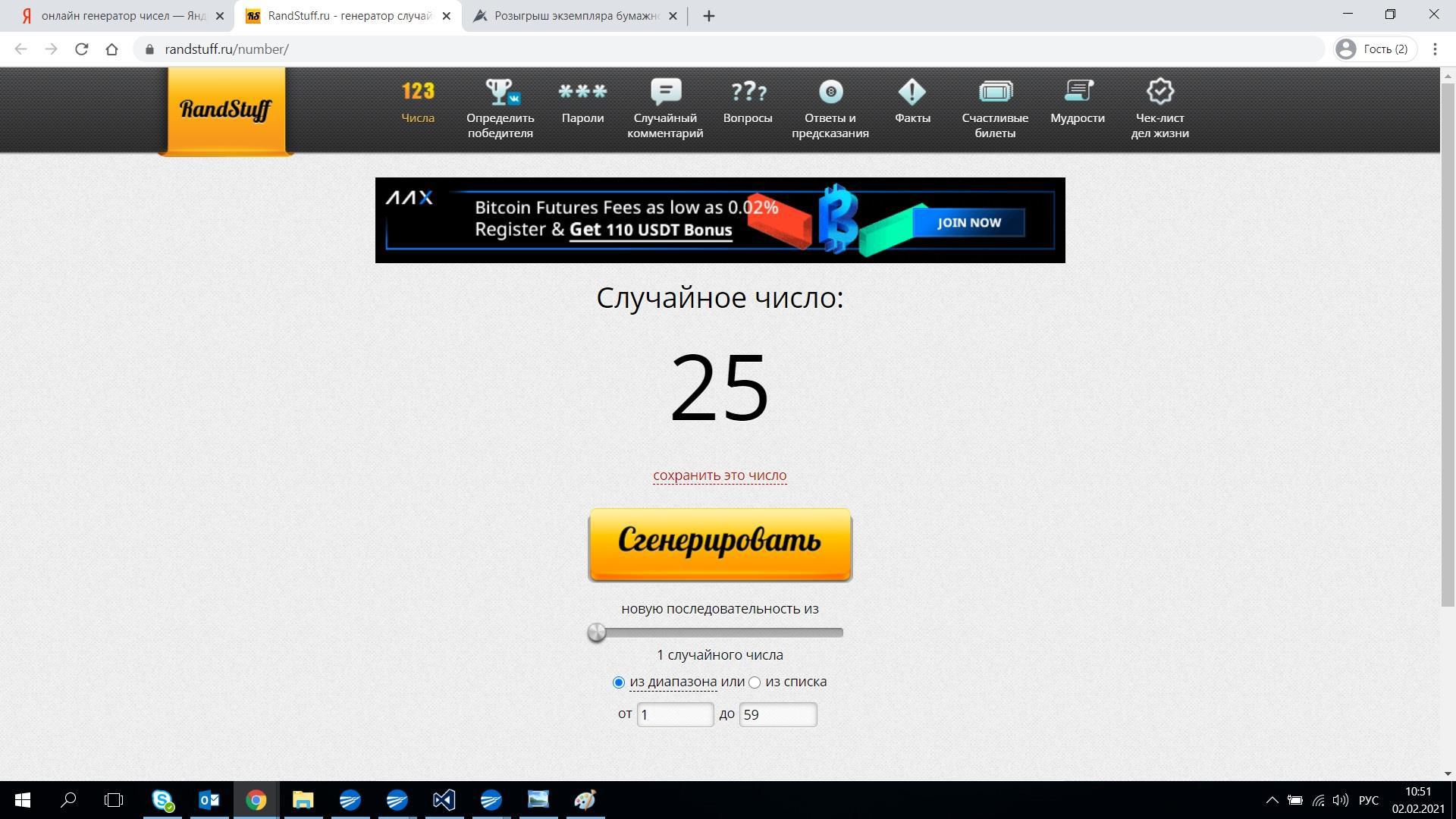Open Мудрости scroll icon
This screenshot has height=819, width=1456.
point(1078,93)
